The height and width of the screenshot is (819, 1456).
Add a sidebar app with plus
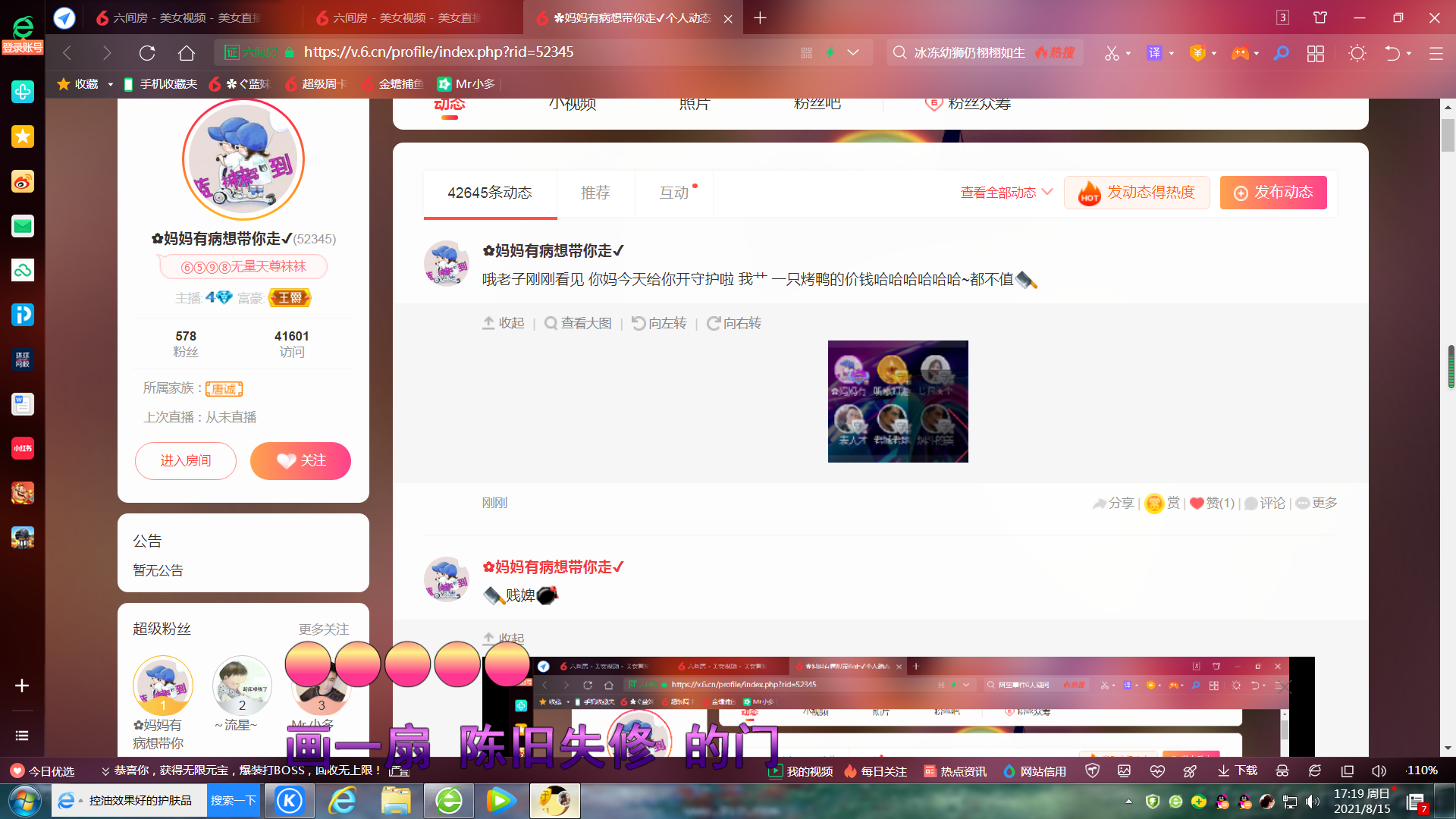22,686
